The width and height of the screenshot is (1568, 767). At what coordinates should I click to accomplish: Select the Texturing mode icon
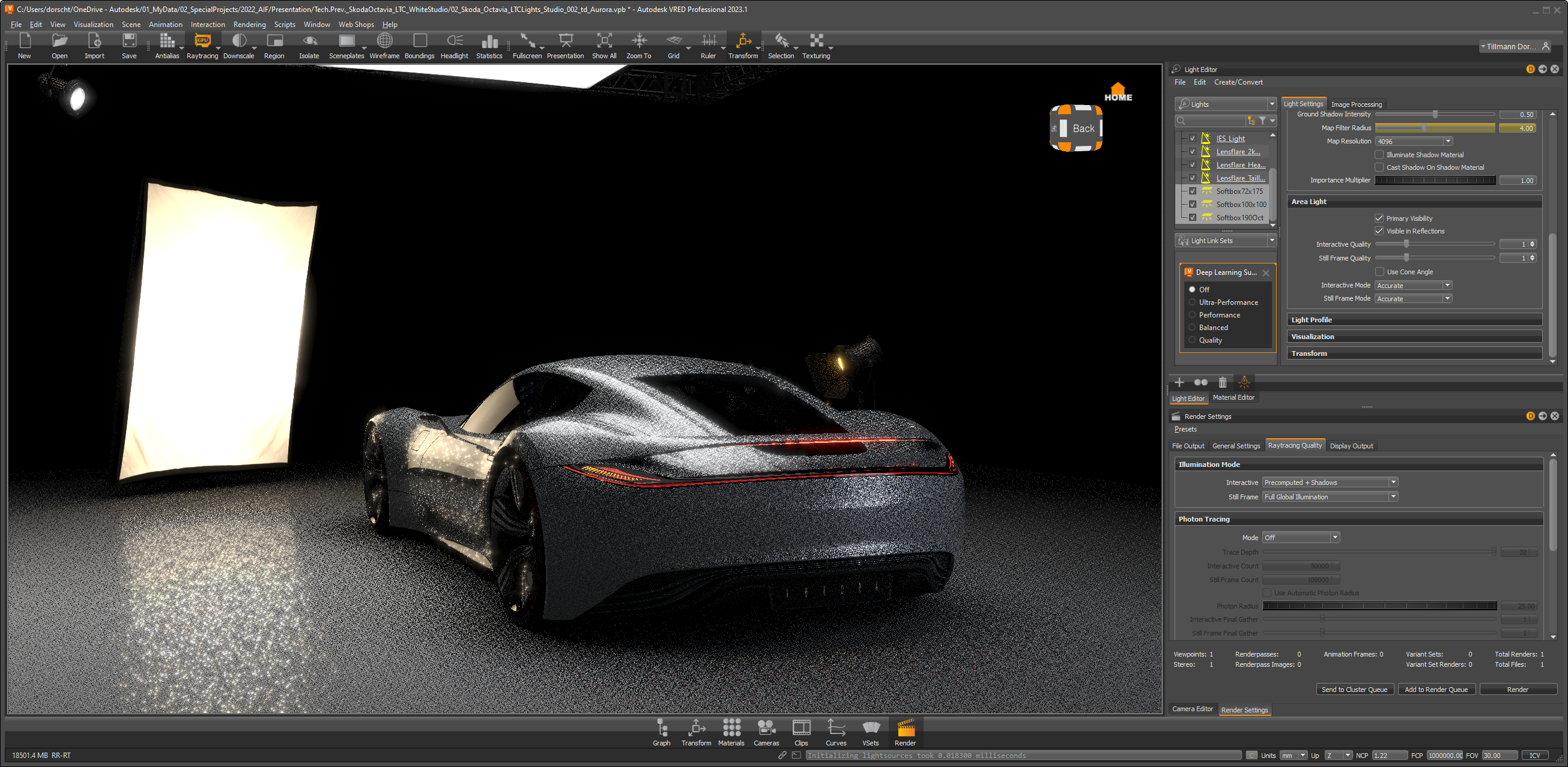click(816, 40)
